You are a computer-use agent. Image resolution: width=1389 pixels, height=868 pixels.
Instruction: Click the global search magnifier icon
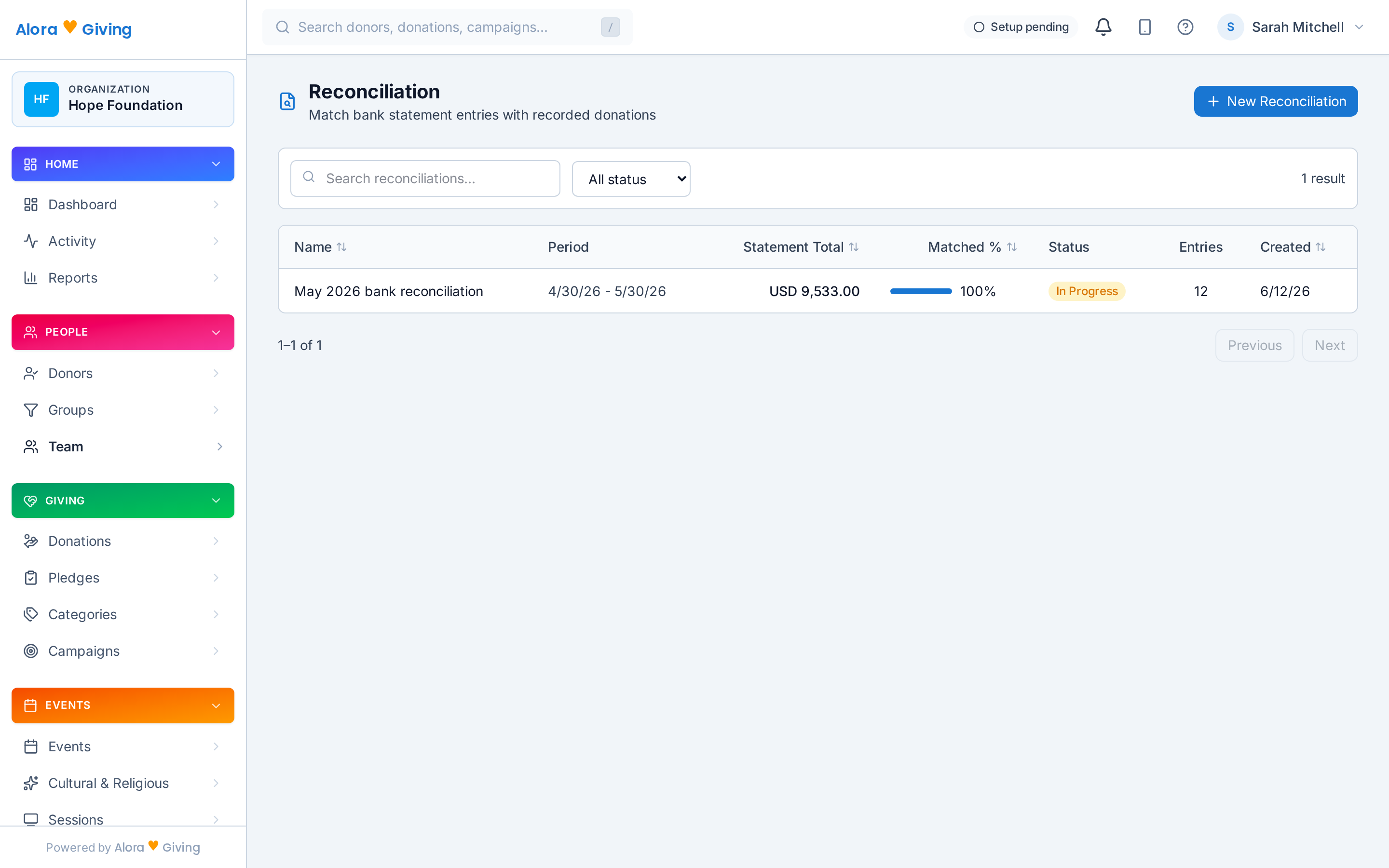point(283,27)
